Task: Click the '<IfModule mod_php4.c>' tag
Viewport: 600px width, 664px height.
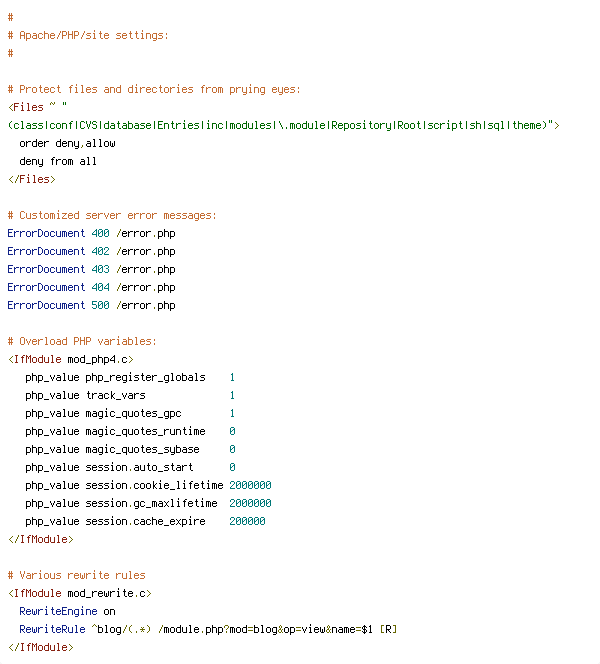Action: tap(71, 359)
